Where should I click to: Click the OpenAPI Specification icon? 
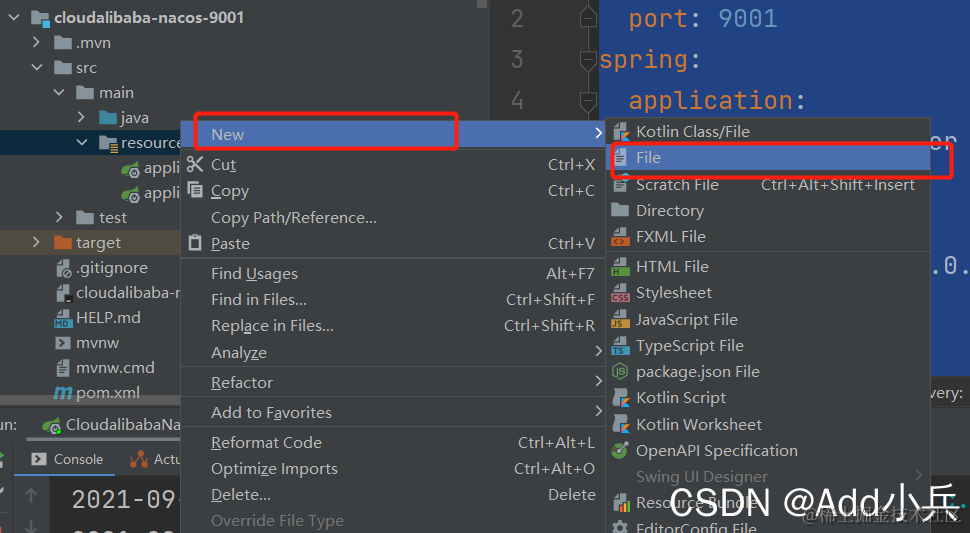620,450
